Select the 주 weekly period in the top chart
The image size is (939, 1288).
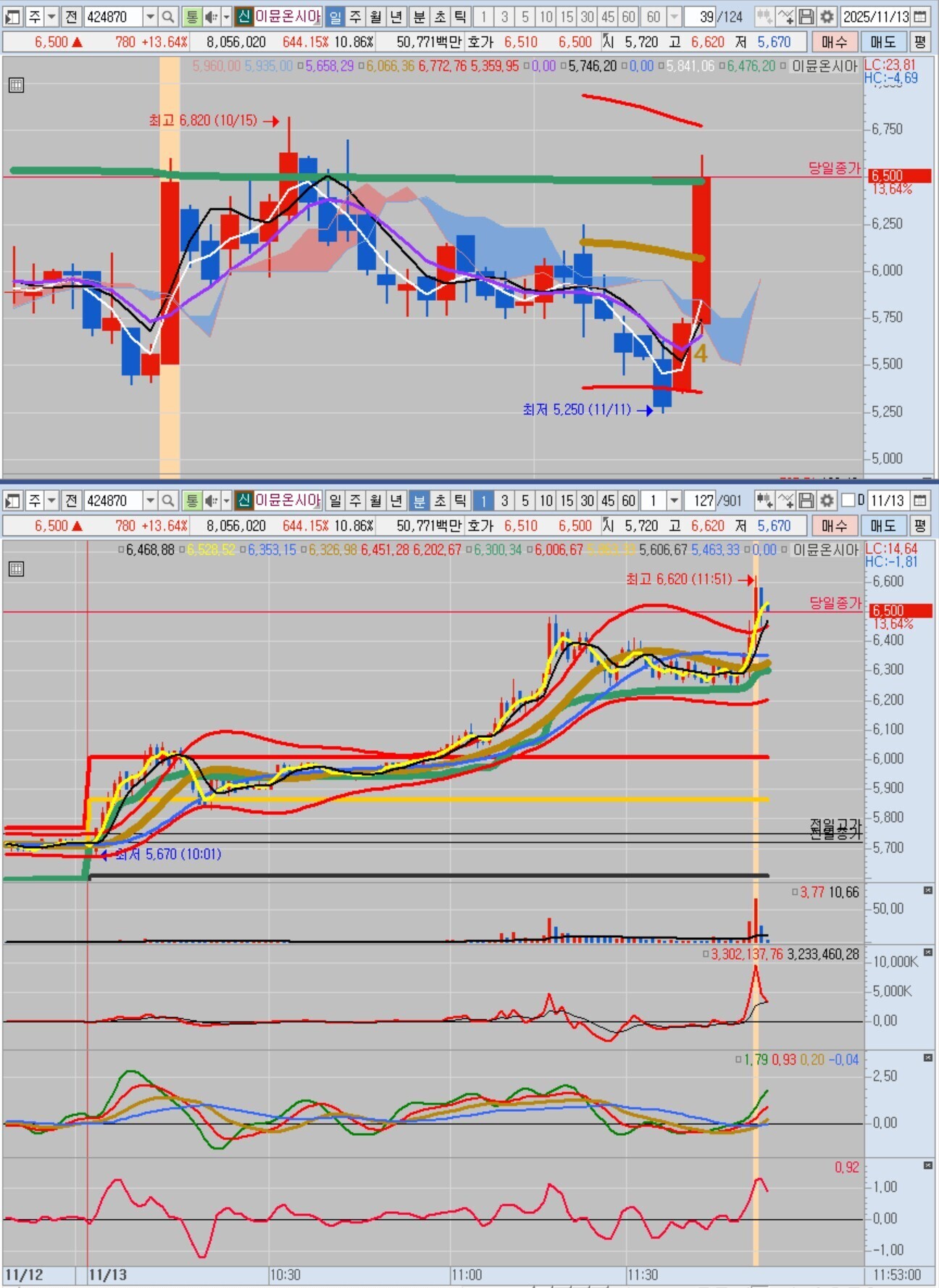click(x=355, y=17)
